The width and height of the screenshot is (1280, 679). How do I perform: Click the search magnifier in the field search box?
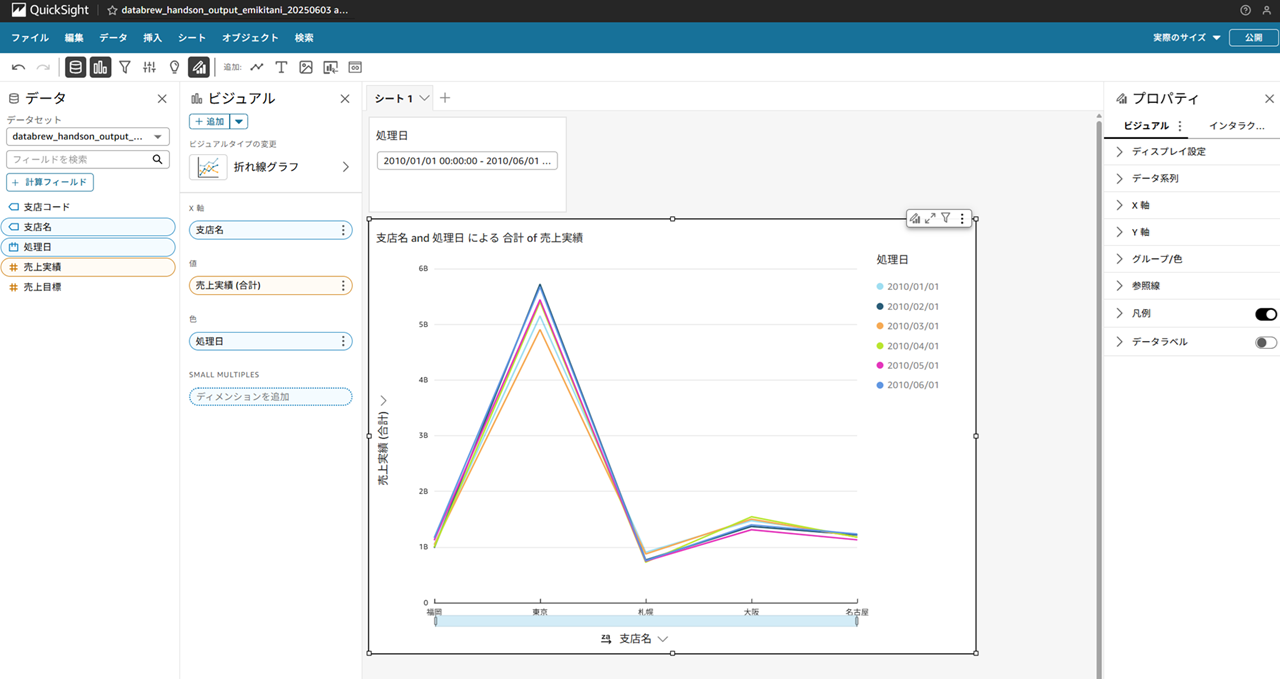click(157, 159)
